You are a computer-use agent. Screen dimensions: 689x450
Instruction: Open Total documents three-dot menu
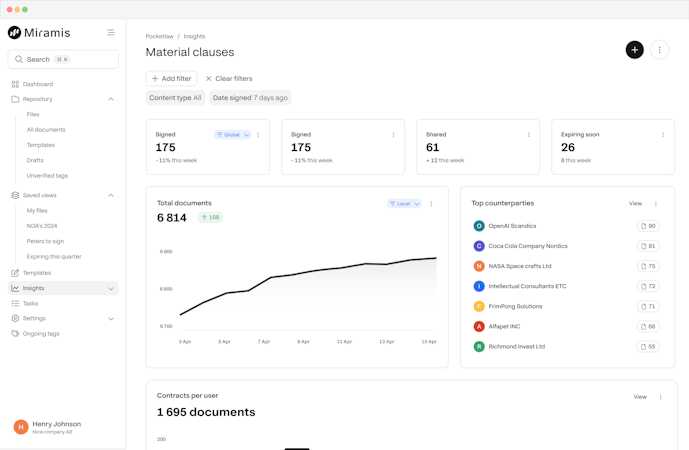point(431,204)
